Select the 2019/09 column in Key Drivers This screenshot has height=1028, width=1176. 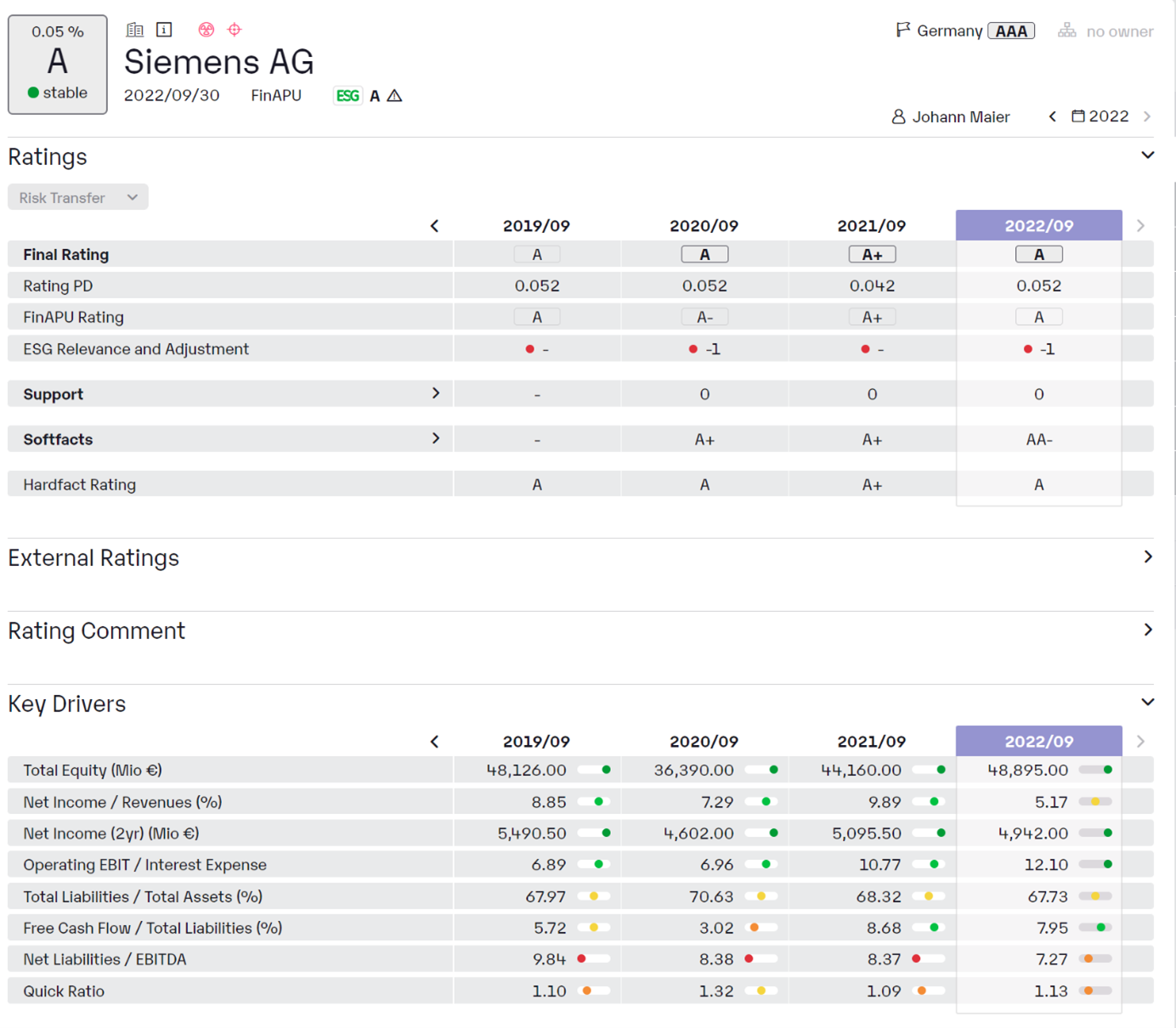(536, 742)
